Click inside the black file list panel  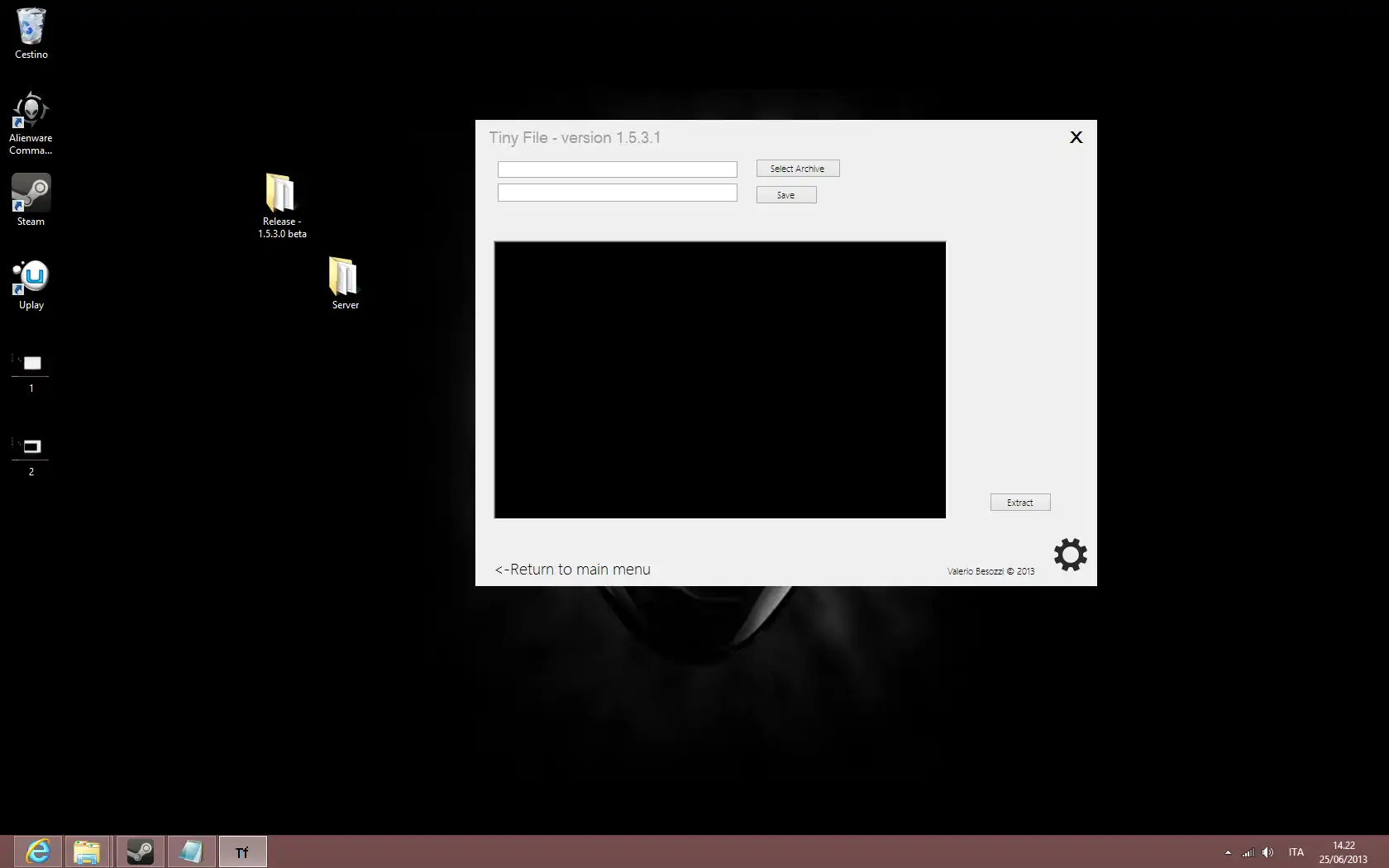point(720,380)
